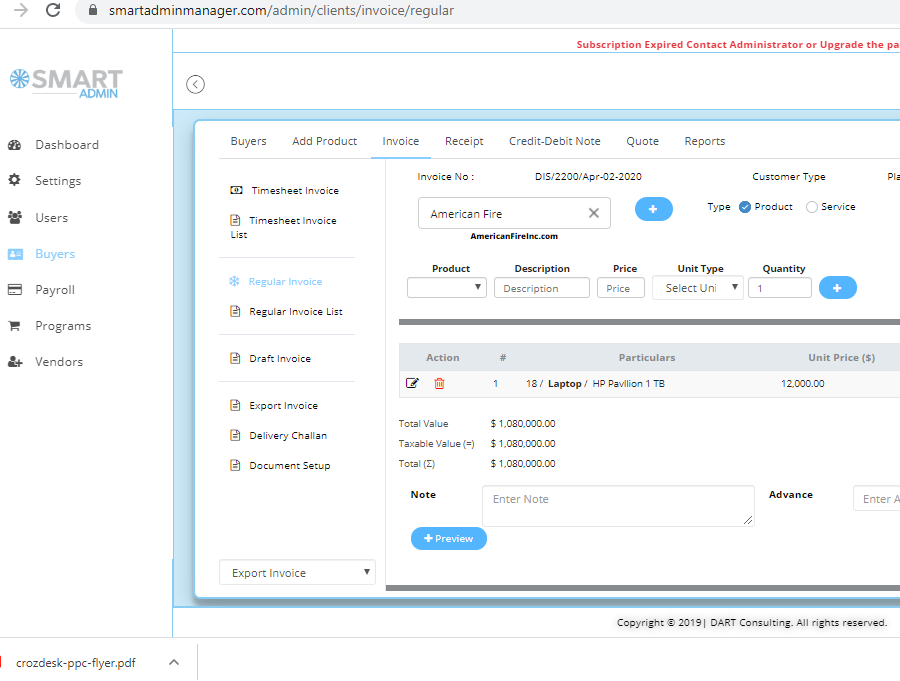Screen dimensions: 900x681
Task: Expand the Export Invoice dropdown at bottom
Action: point(297,572)
